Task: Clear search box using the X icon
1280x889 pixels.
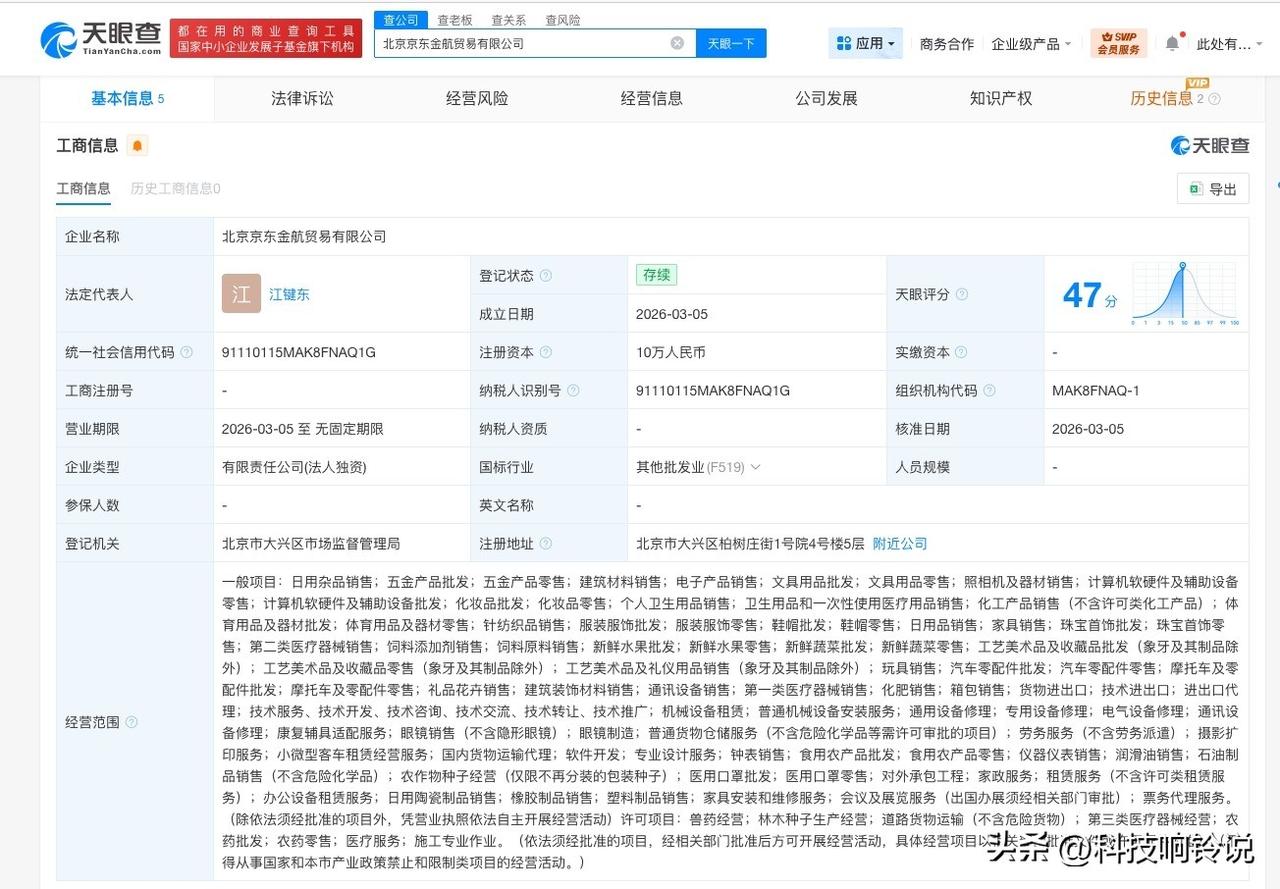Action: (677, 43)
